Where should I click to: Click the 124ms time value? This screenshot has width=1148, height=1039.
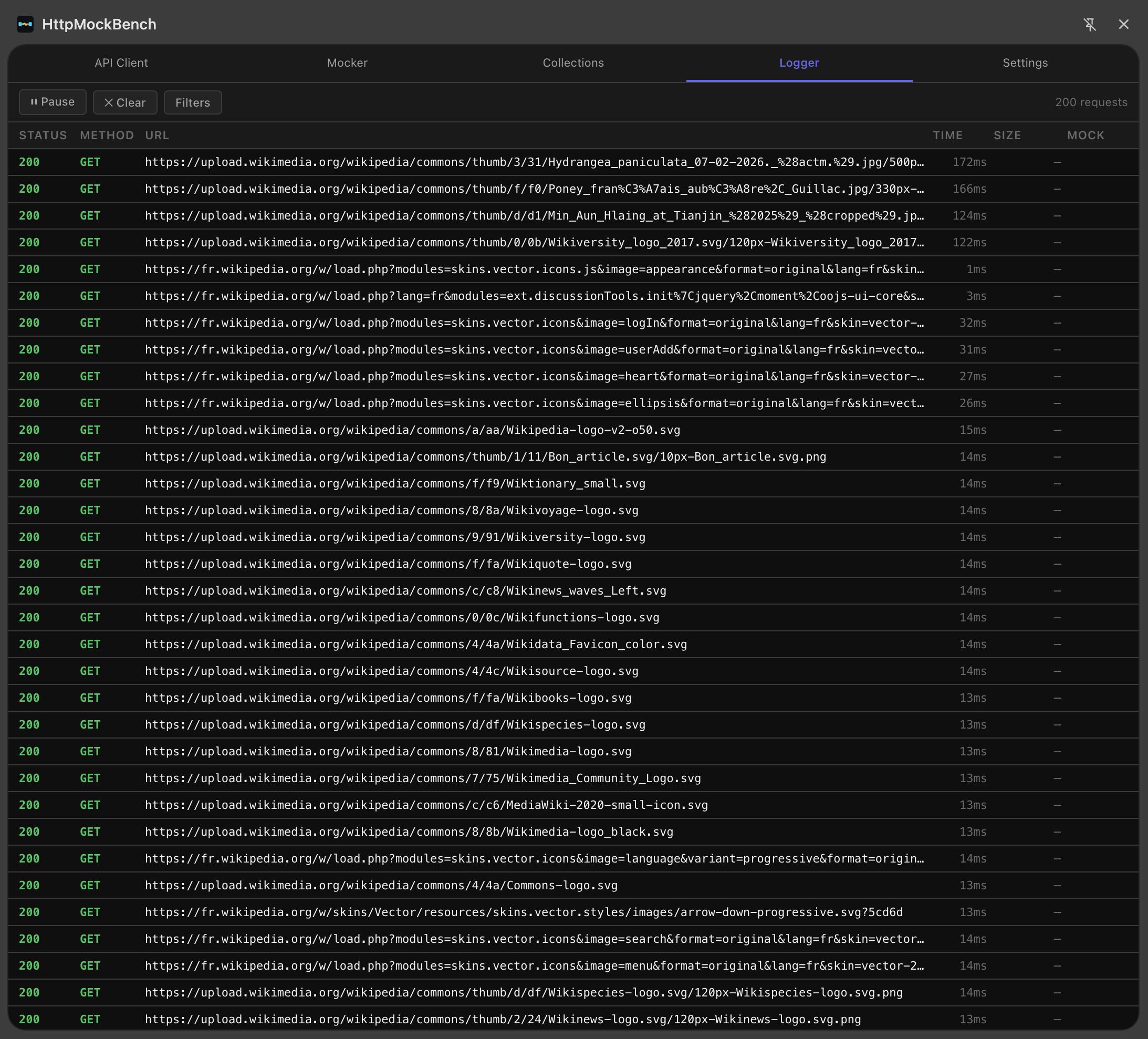pyautogui.click(x=969, y=216)
